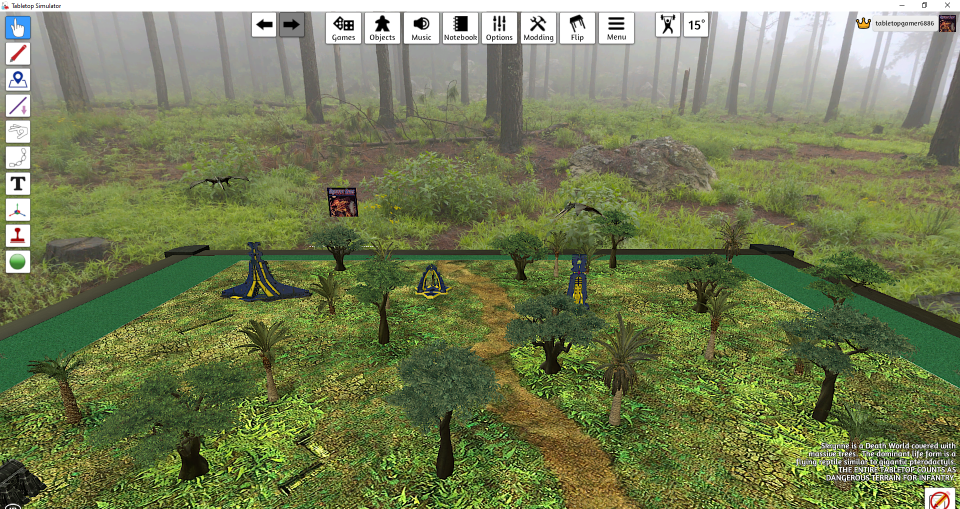
Task: Open the Modding tools menu
Action: click(x=538, y=28)
